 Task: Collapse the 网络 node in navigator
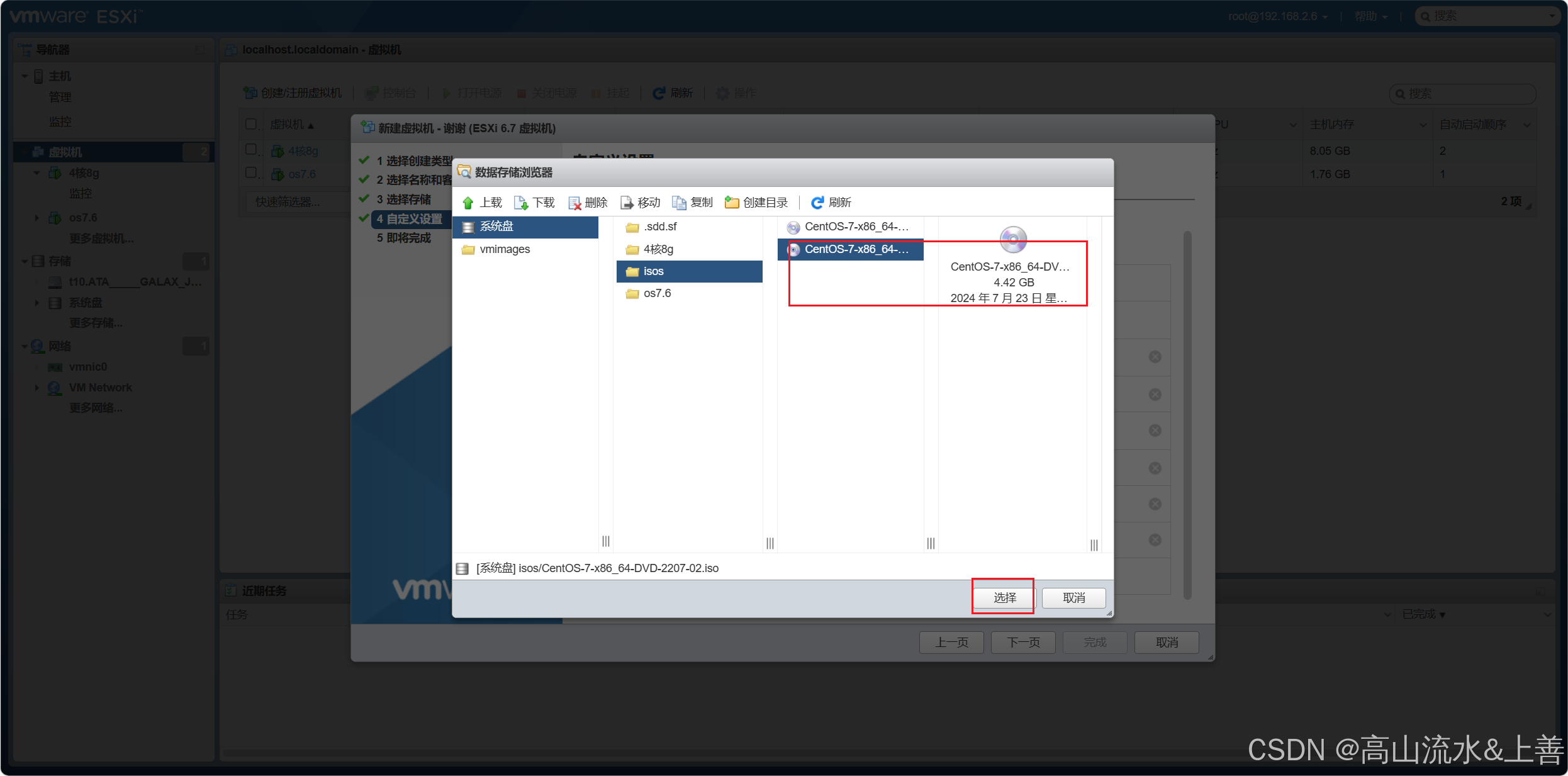click(x=25, y=346)
